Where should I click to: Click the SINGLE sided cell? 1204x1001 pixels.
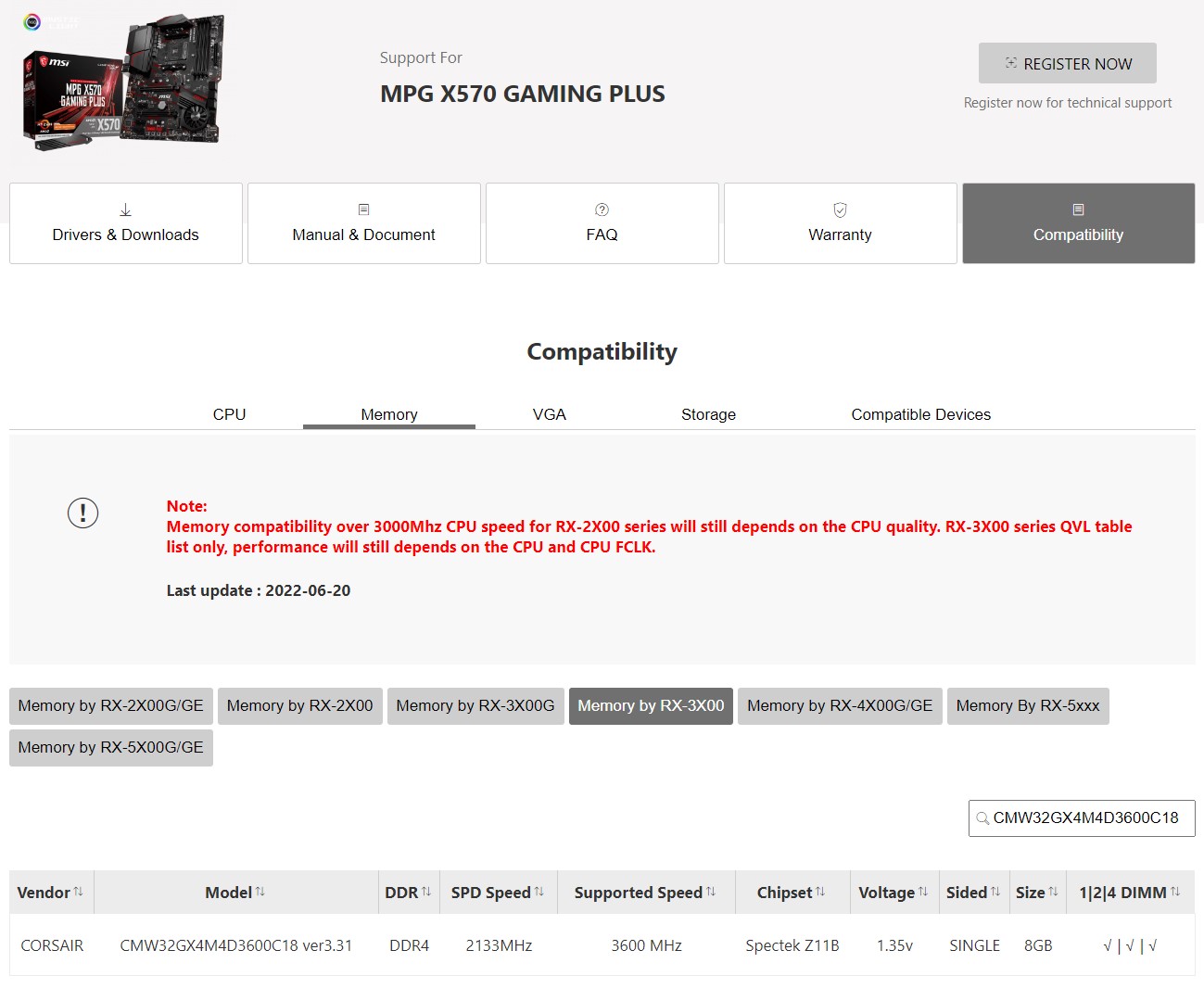click(x=975, y=945)
